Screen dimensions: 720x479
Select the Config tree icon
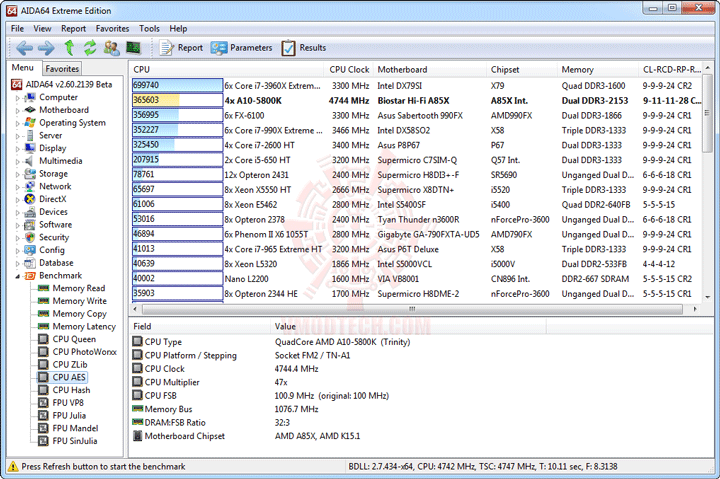[x=30, y=250]
